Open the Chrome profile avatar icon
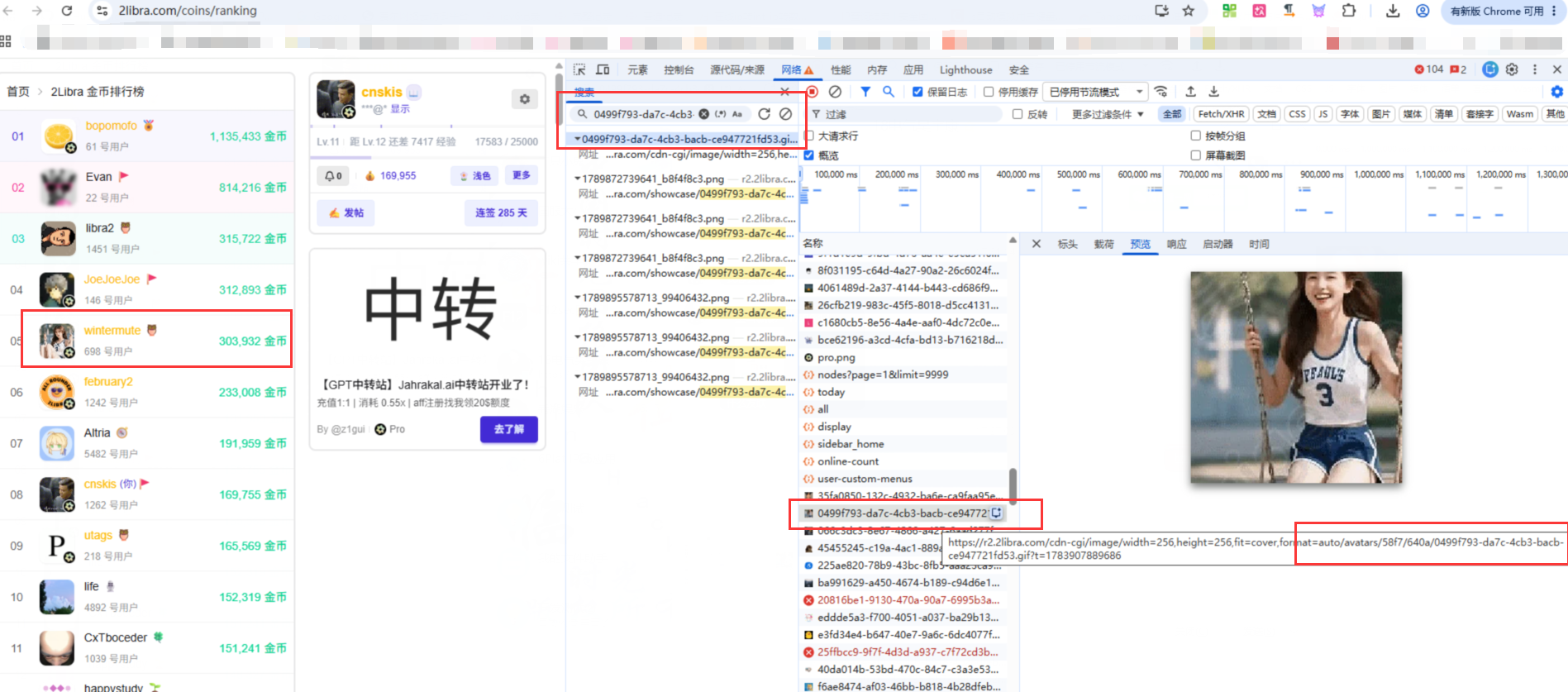Screen dimensions: 1568x692 [x=1423, y=11]
